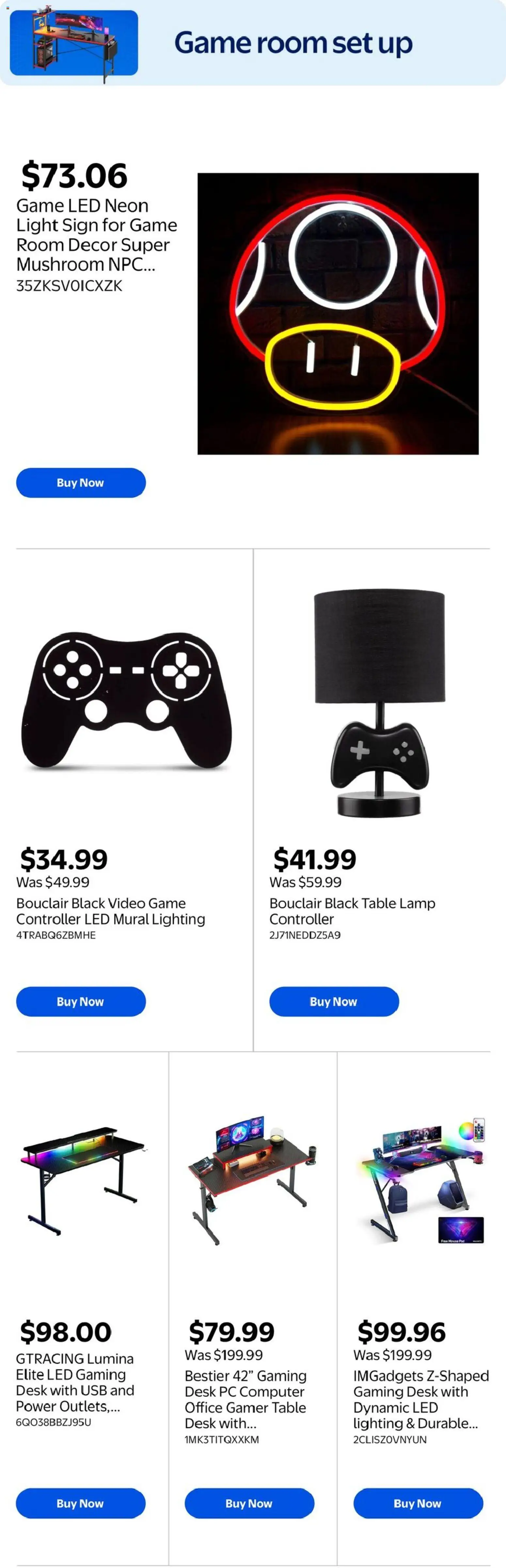The width and height of the screenshot is (506, 1568).
Task: View the black game controller mural image
Action: 127,700
